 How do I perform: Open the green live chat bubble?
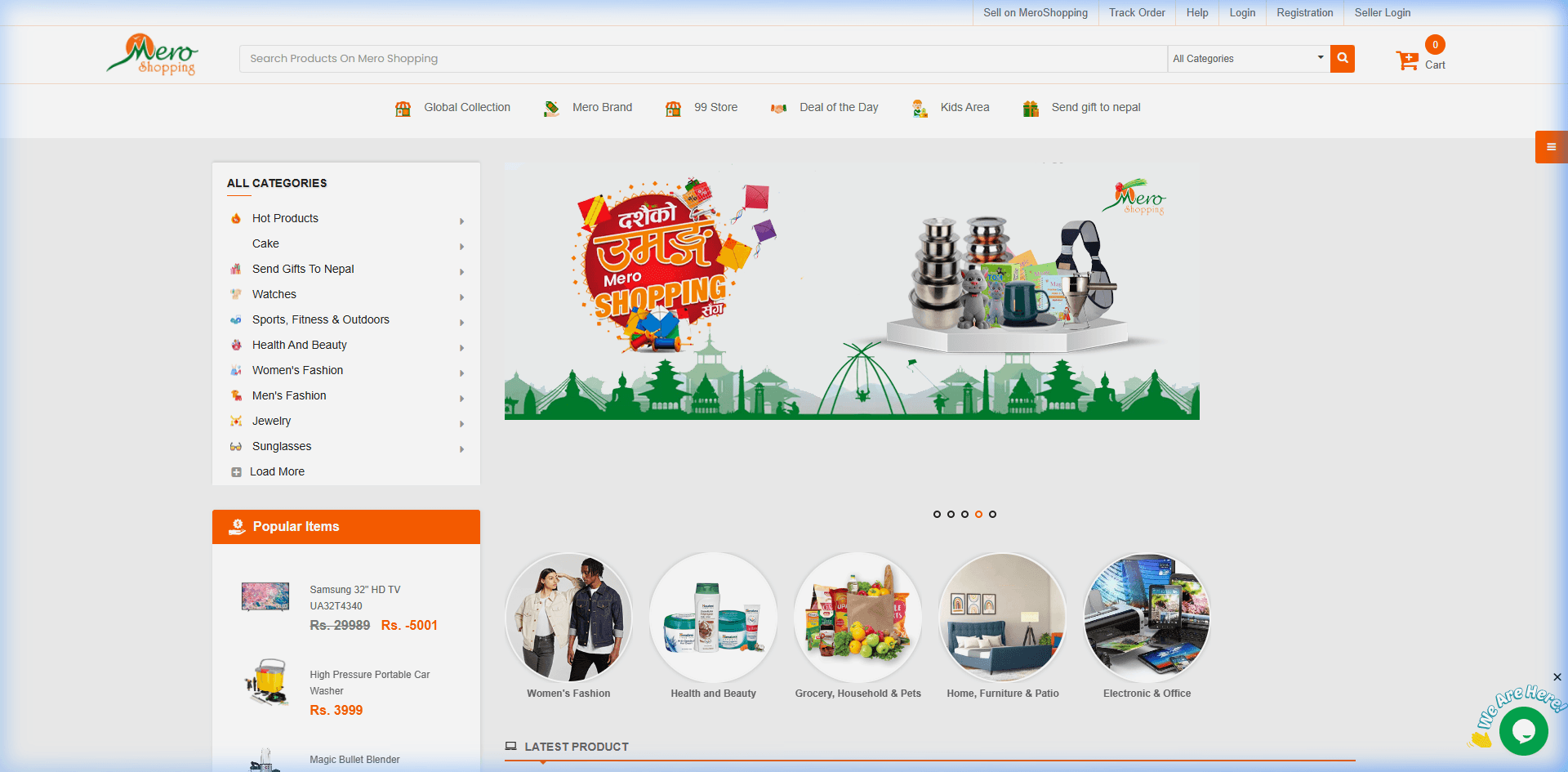click(1523, 730)
